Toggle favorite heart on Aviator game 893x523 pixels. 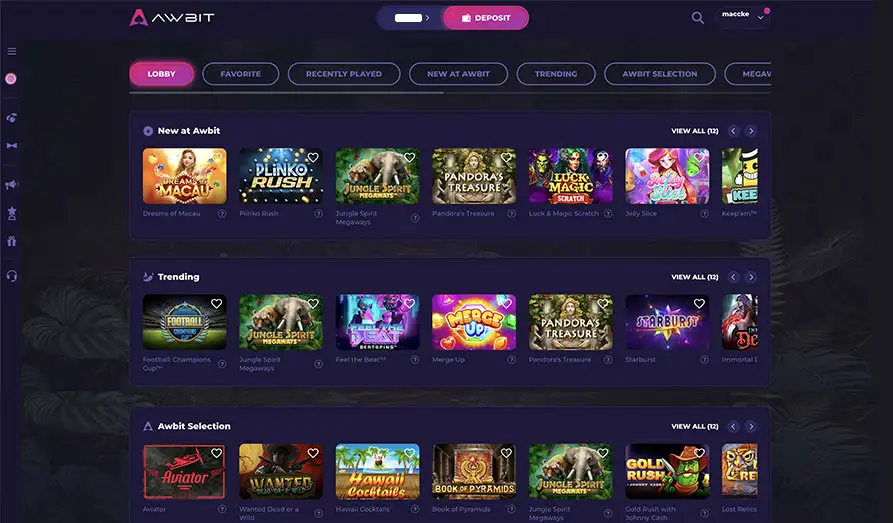coord(216,453)
